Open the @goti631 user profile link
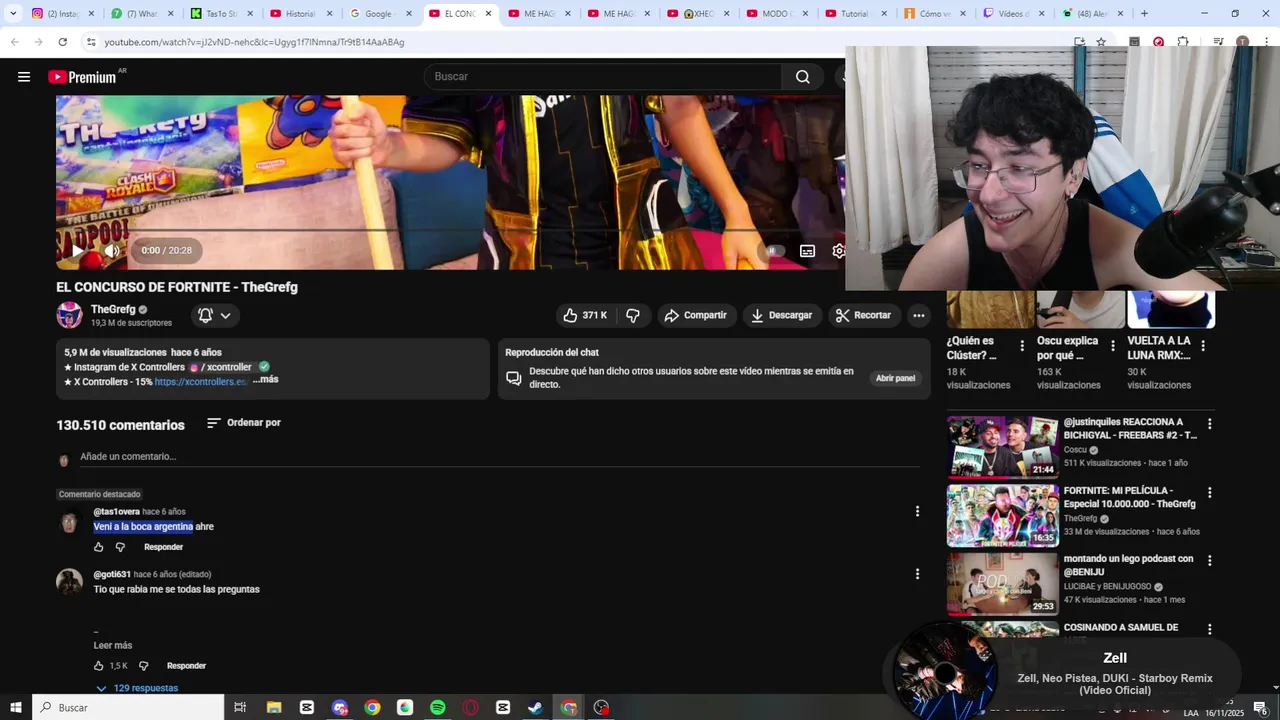Image resolution: width=1280 pixels, height=720 pixels. (112, 575)
